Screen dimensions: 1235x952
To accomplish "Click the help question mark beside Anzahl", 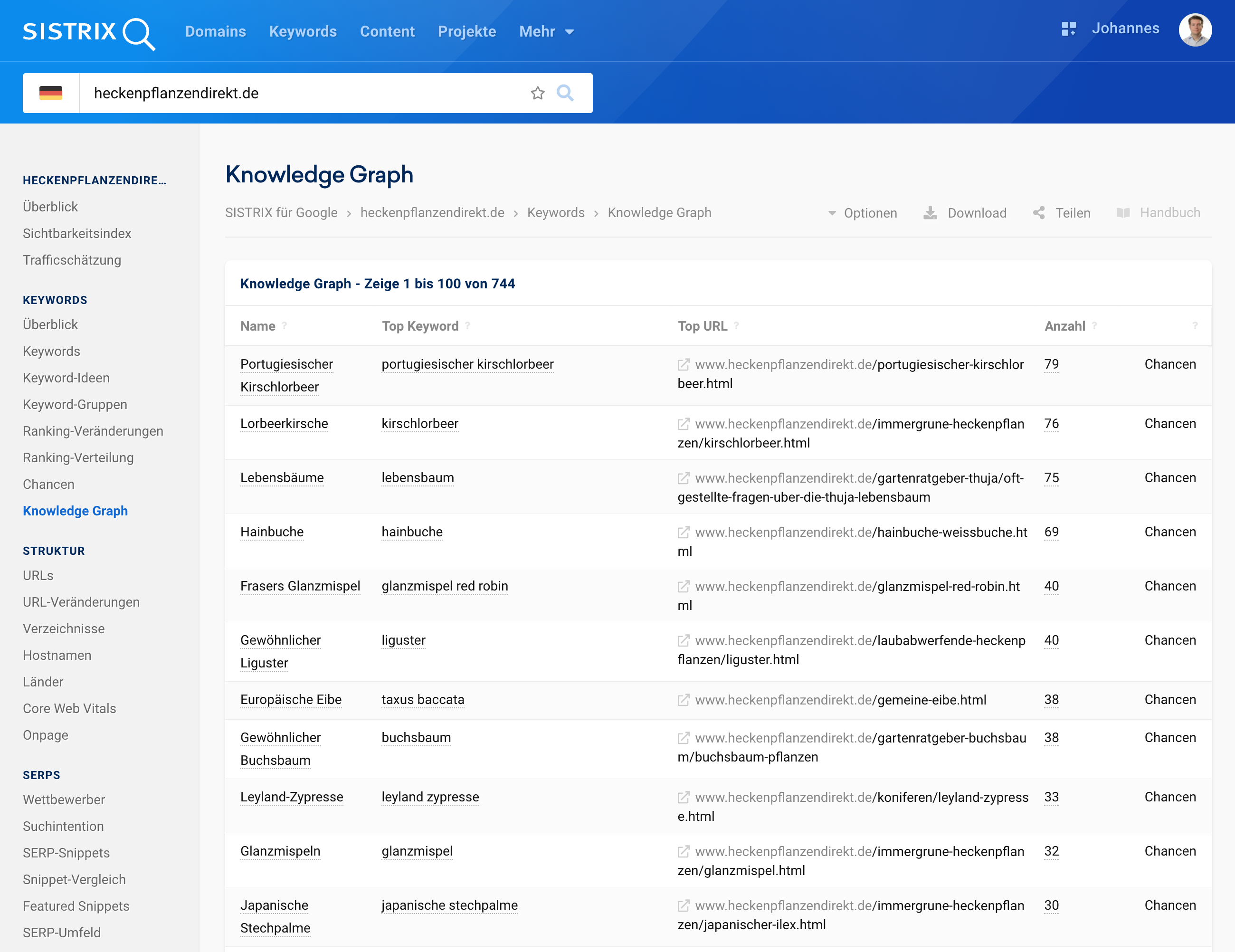I will click(x=1095, y=326).
